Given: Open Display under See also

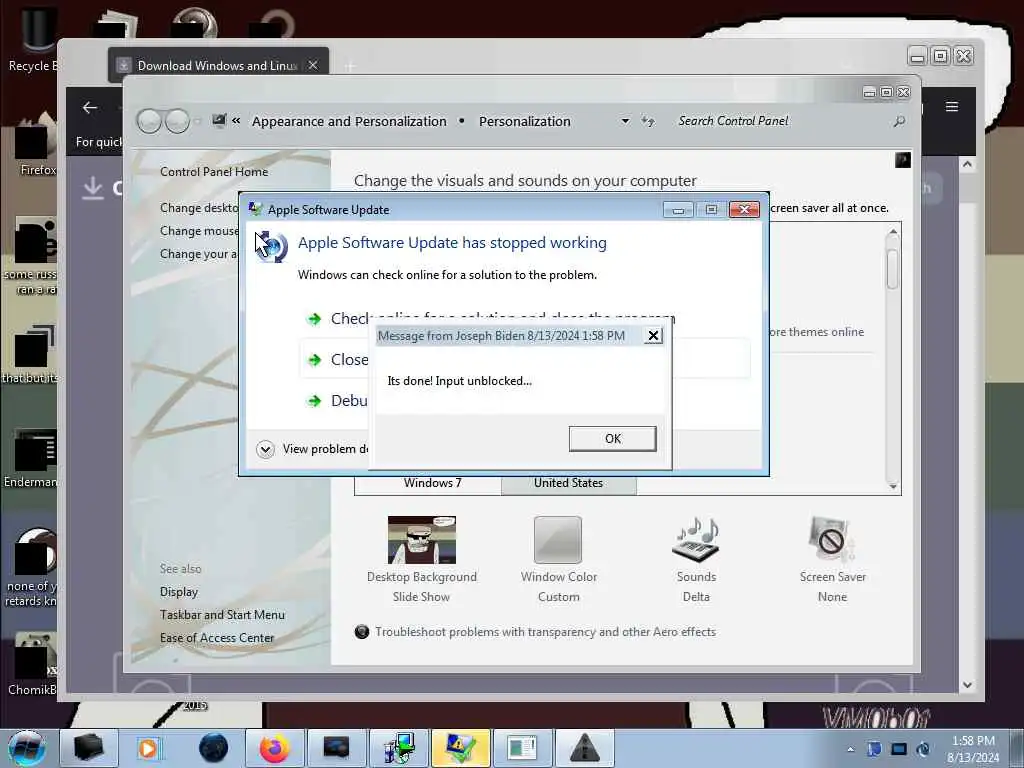Looking at the screenshot, I should [179, 592].
